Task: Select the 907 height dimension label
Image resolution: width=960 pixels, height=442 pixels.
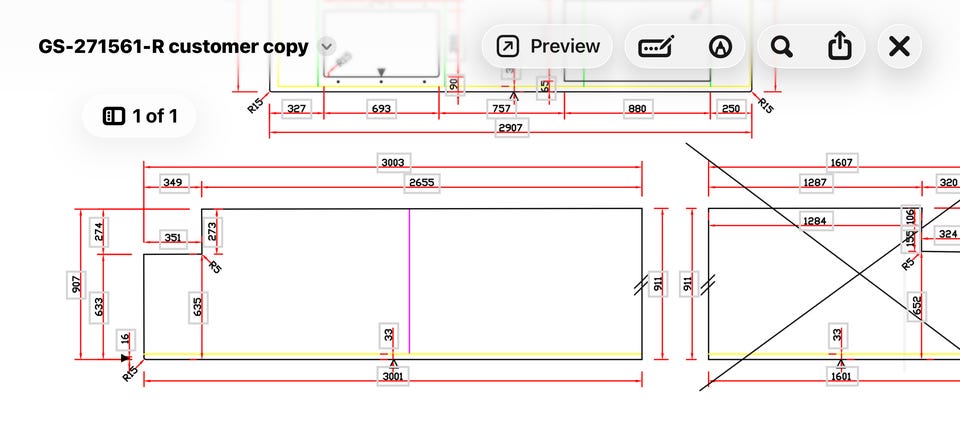Action: 77,285
